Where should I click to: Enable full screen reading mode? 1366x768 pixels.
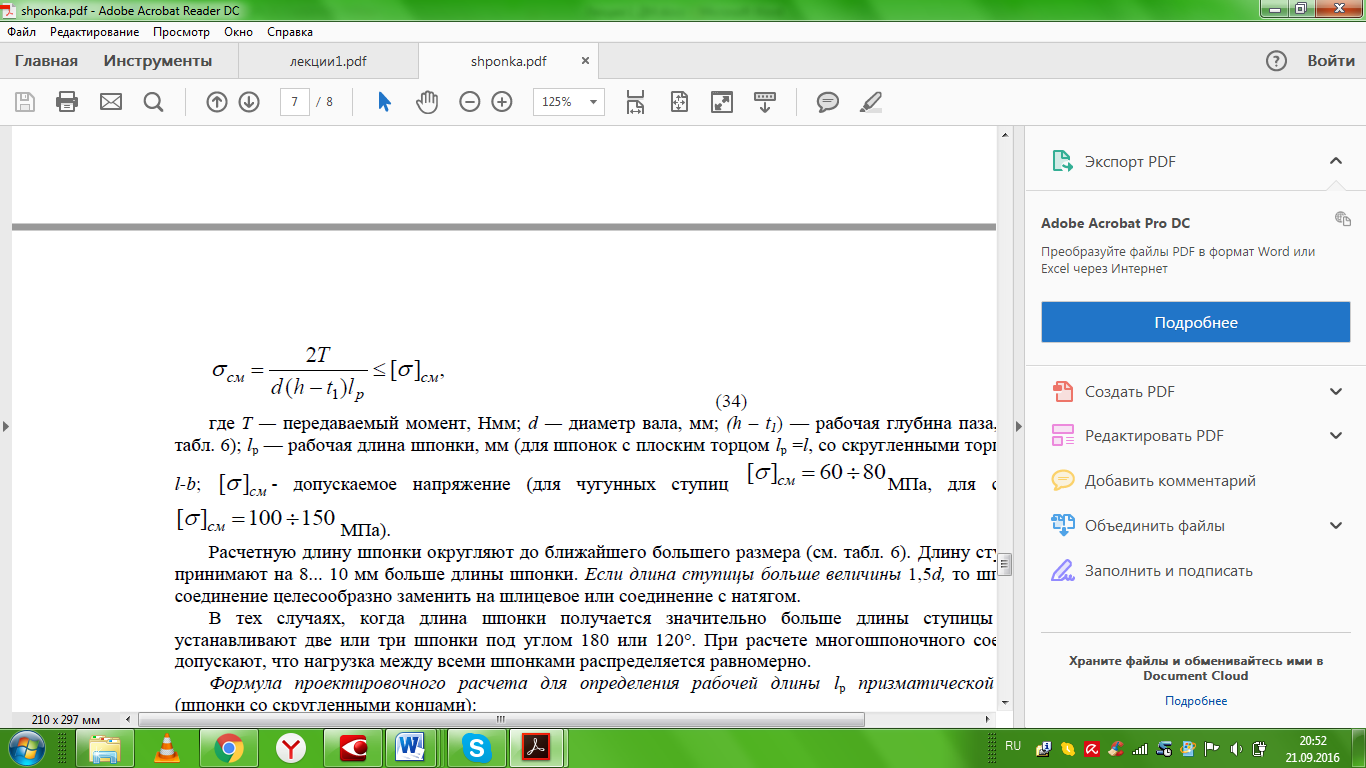[x=721, y=102]
